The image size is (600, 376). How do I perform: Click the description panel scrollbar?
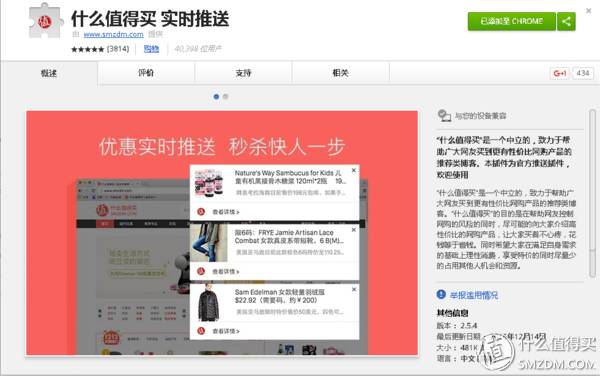pyautogui.click(x=592, y=193)
